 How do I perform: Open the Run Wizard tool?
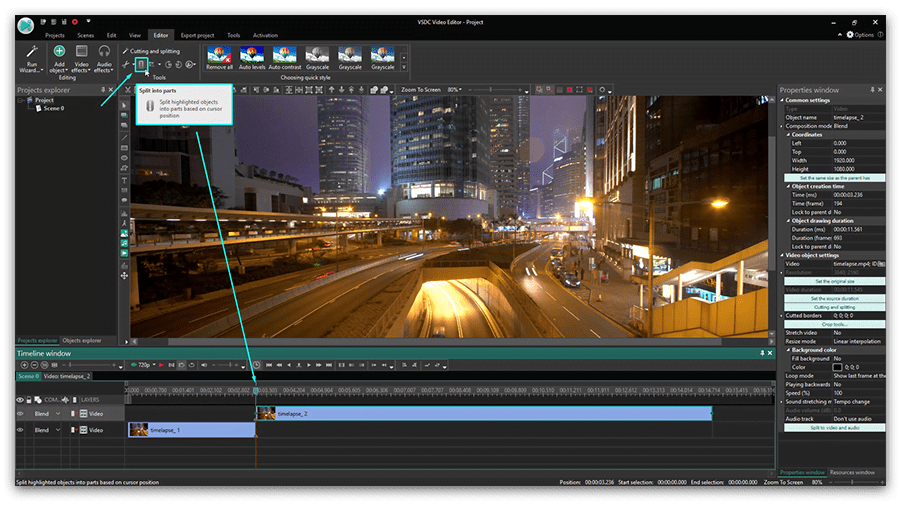pos(32,59)
